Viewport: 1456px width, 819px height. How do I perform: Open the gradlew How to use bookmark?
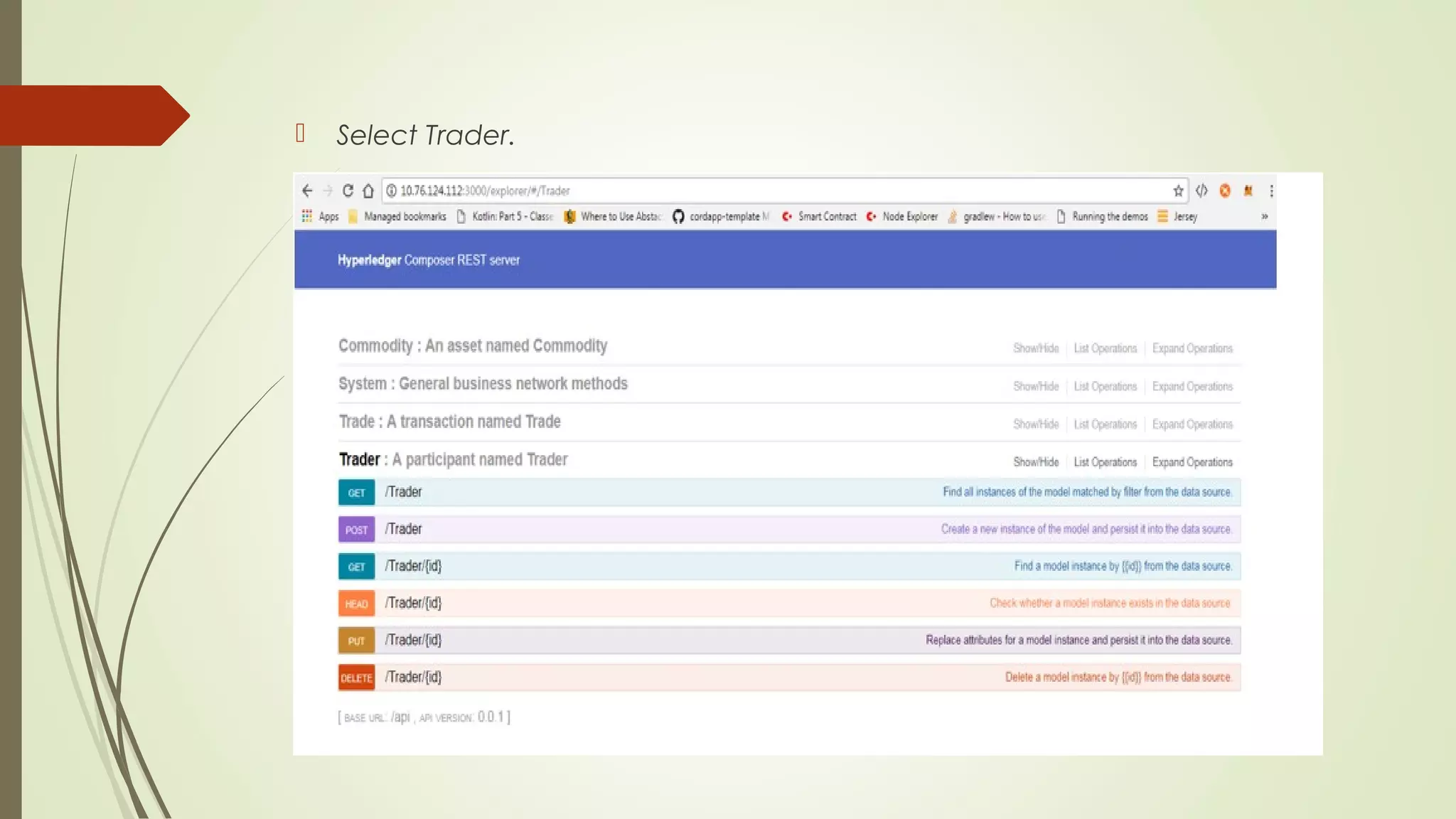(x=997, y=216)
